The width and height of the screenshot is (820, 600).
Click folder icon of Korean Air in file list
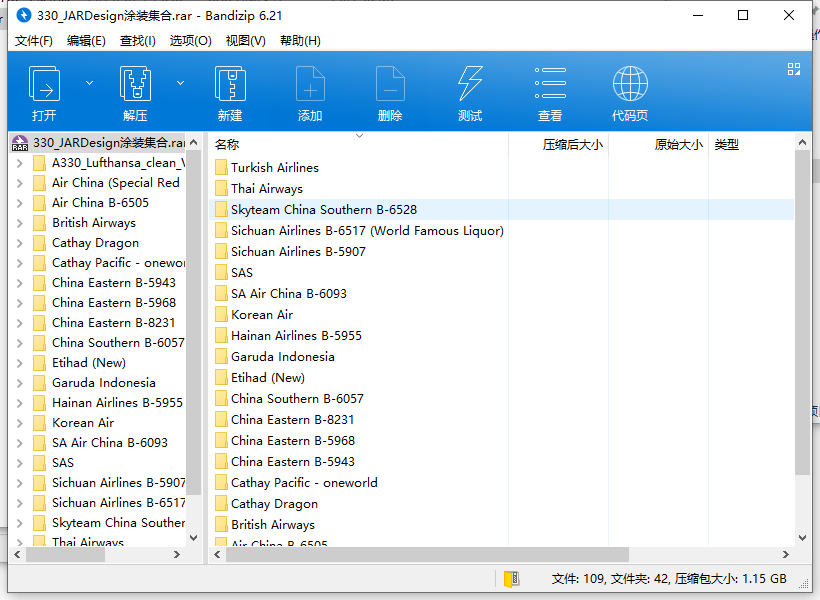(x=221, y=314)
